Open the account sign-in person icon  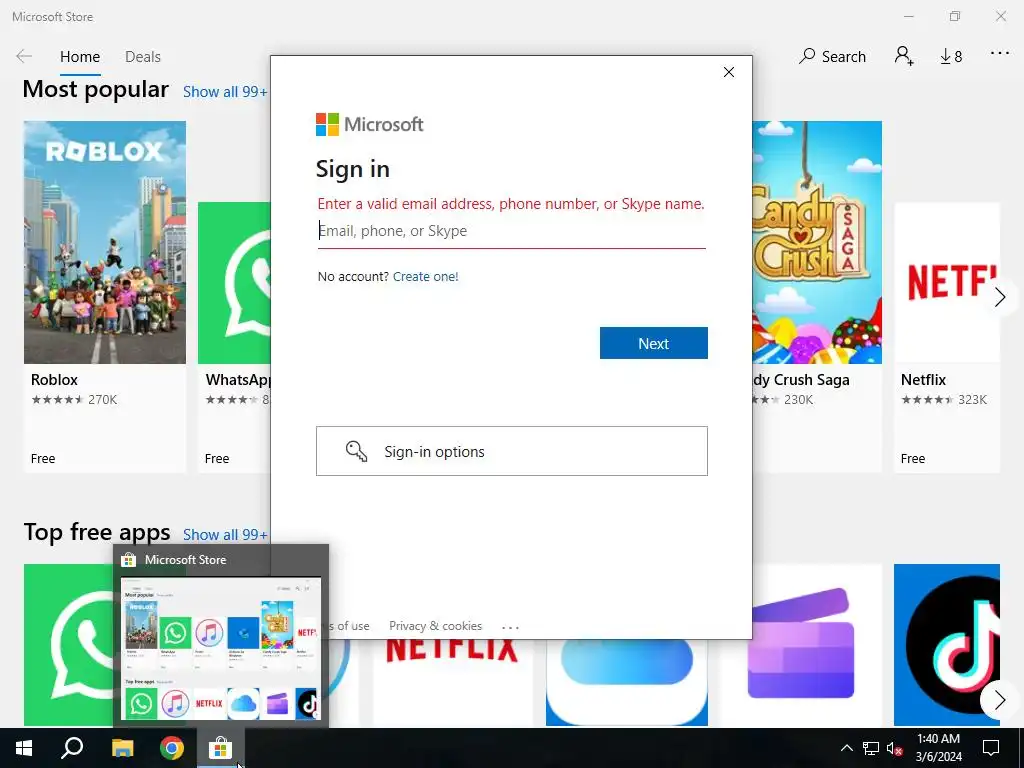[904, 56]
